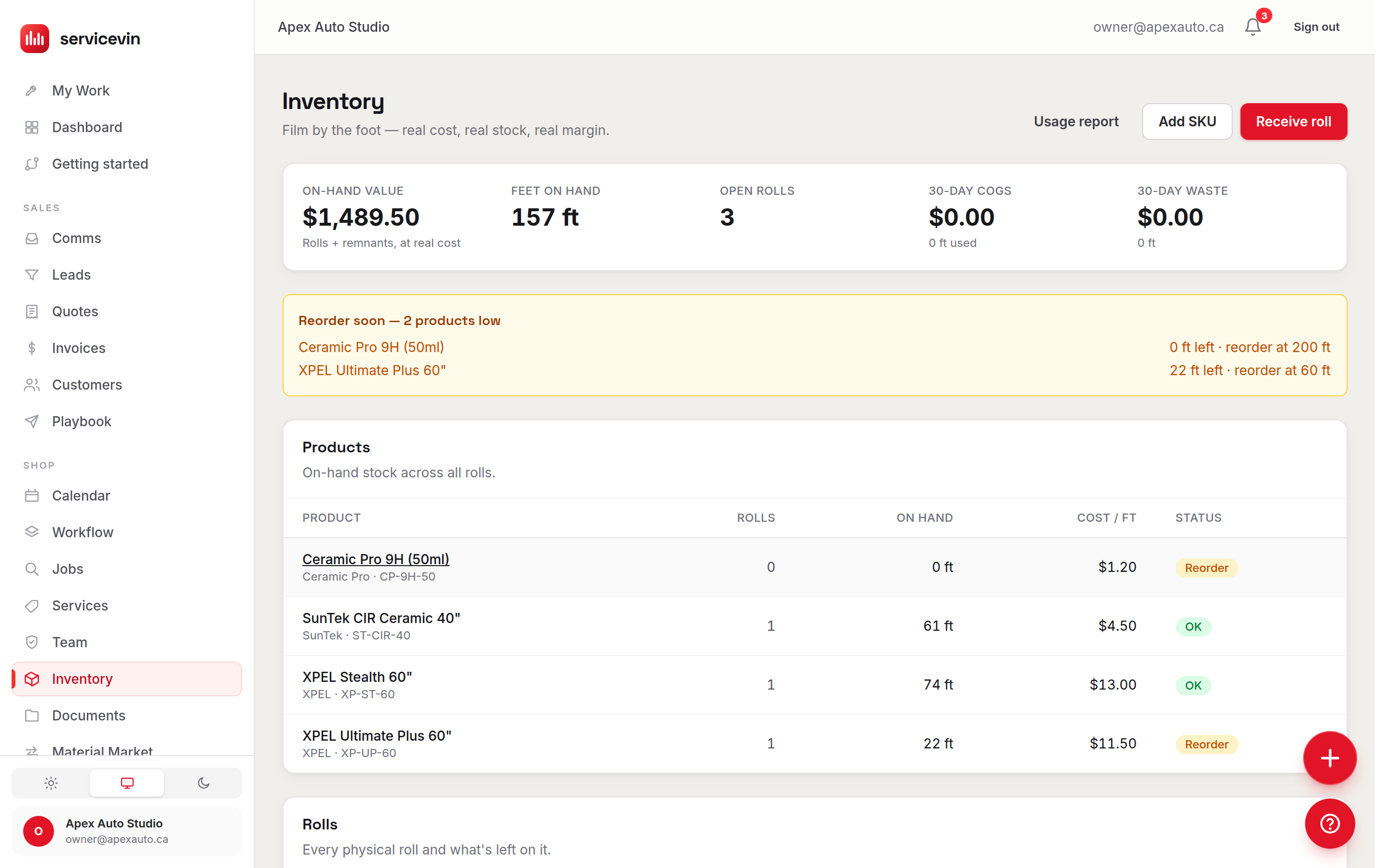Click the $1,489.50 on-hand value
Viewport: 1389px width, 868px height.
pyautogui.click(x=360, y=217)
